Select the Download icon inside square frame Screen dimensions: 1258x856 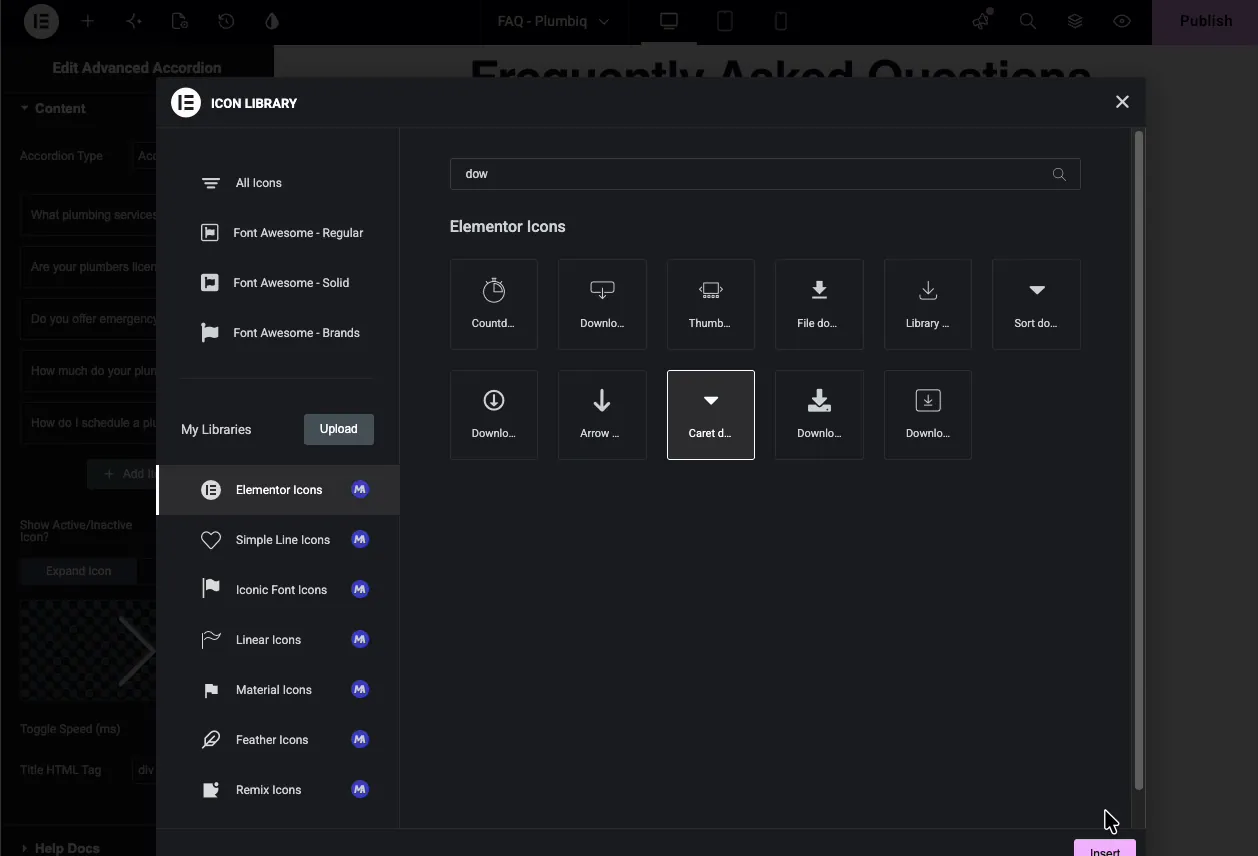[x=928, y=415]
